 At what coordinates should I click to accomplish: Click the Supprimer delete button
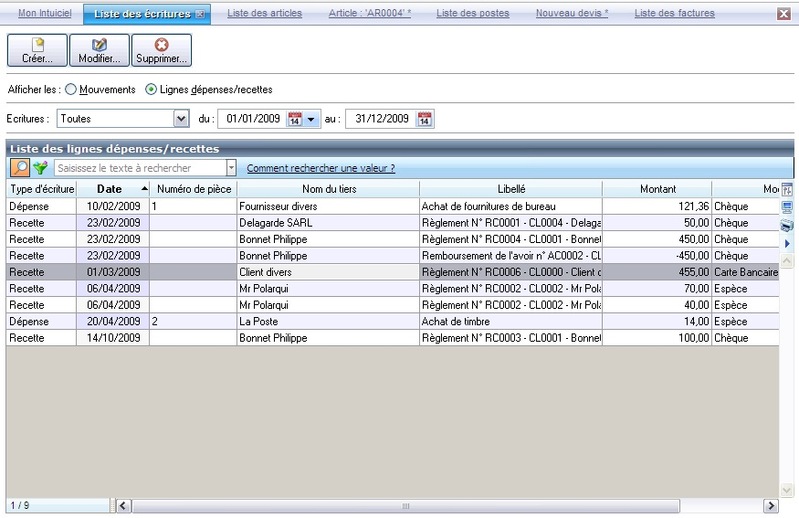[x=162, y=50]
